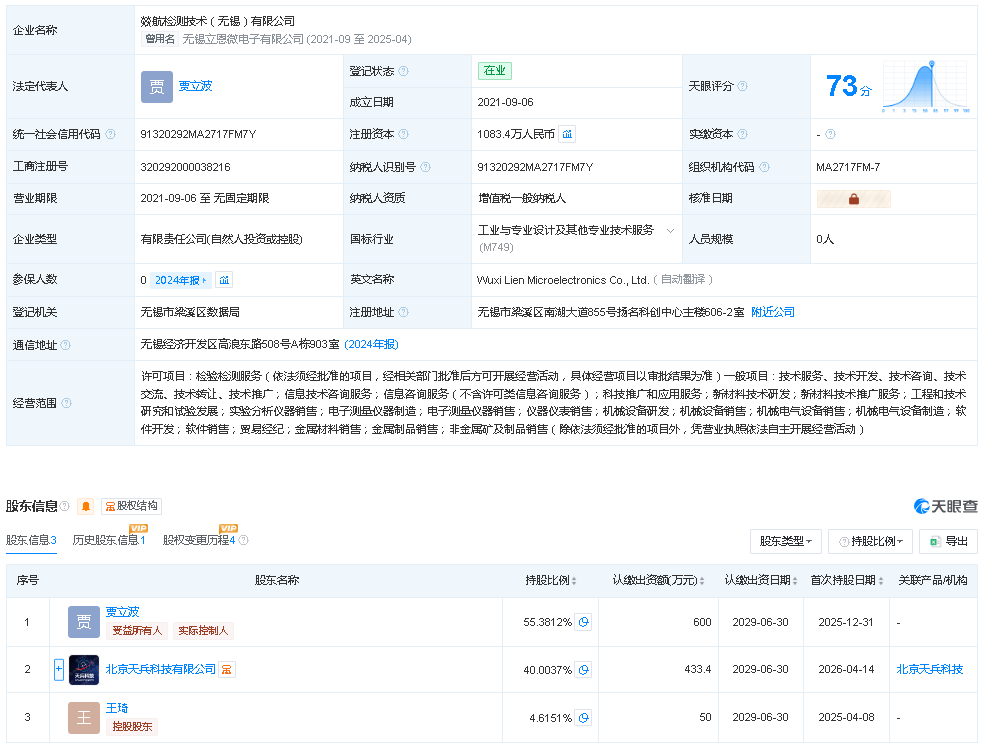Screen dimensions: 984x749
Task: Click the chart icon next to 2024年报
Action: pos(224,280)
